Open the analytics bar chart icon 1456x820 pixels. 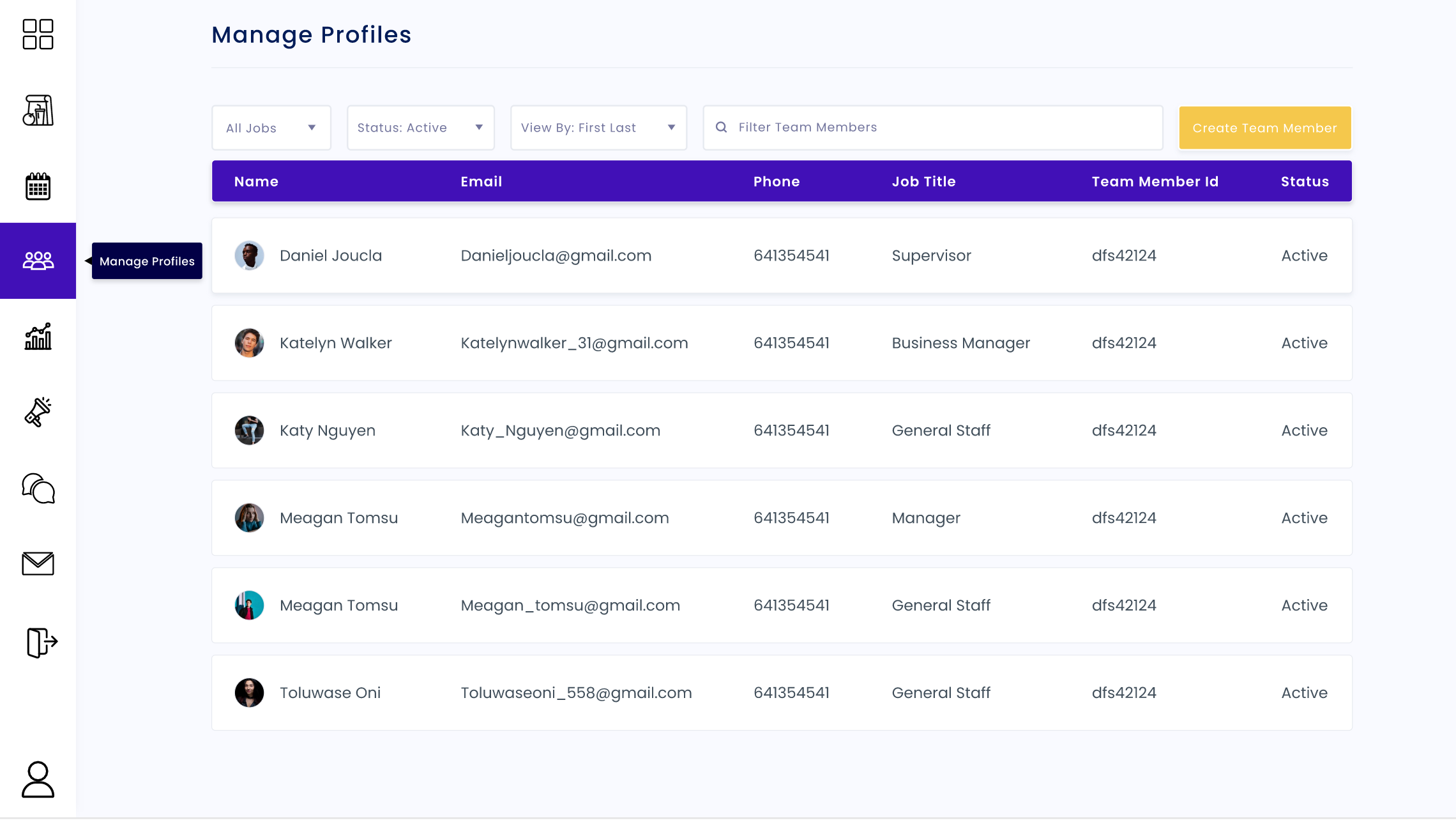pos(38,337)
